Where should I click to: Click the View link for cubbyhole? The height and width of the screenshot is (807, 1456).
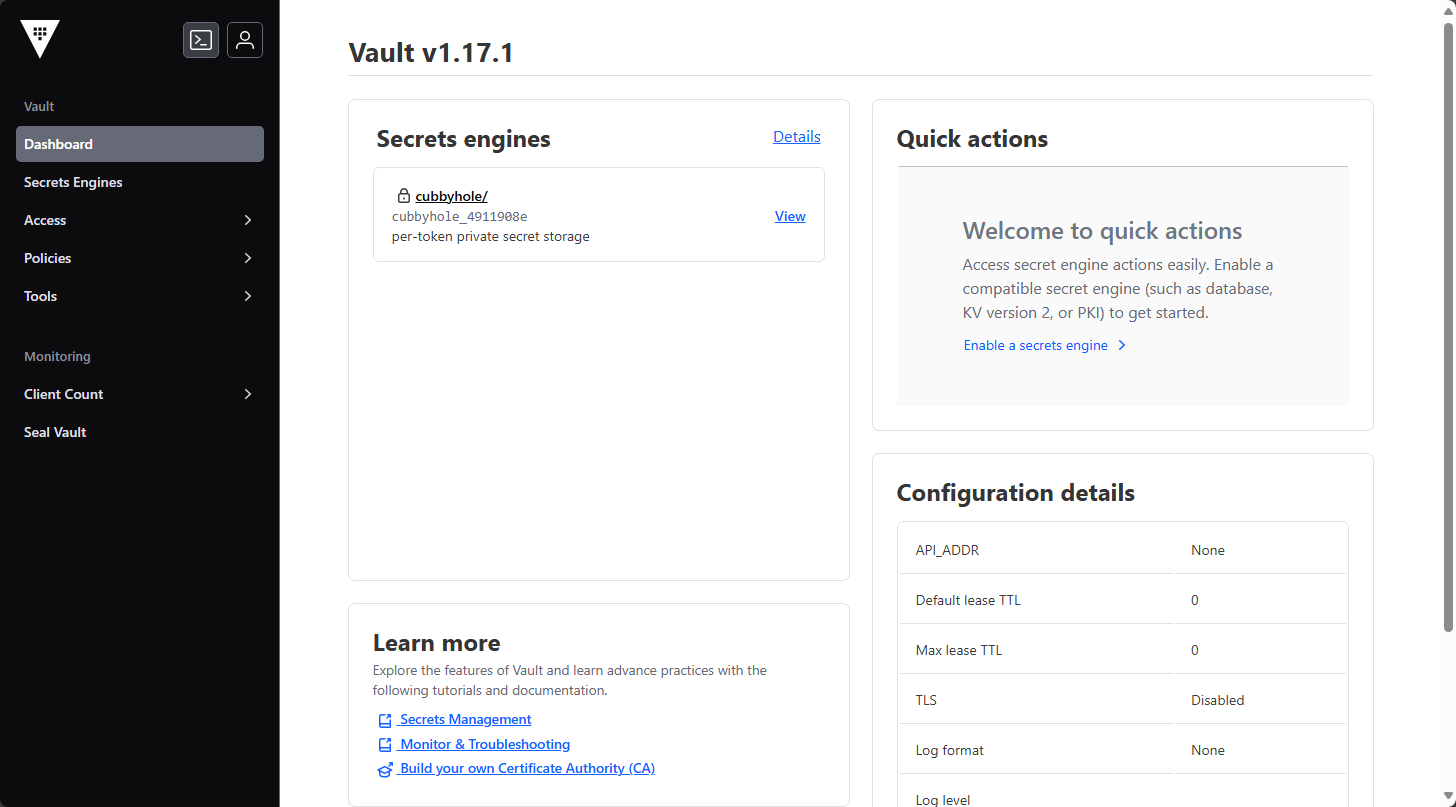[x=790, y=216]
